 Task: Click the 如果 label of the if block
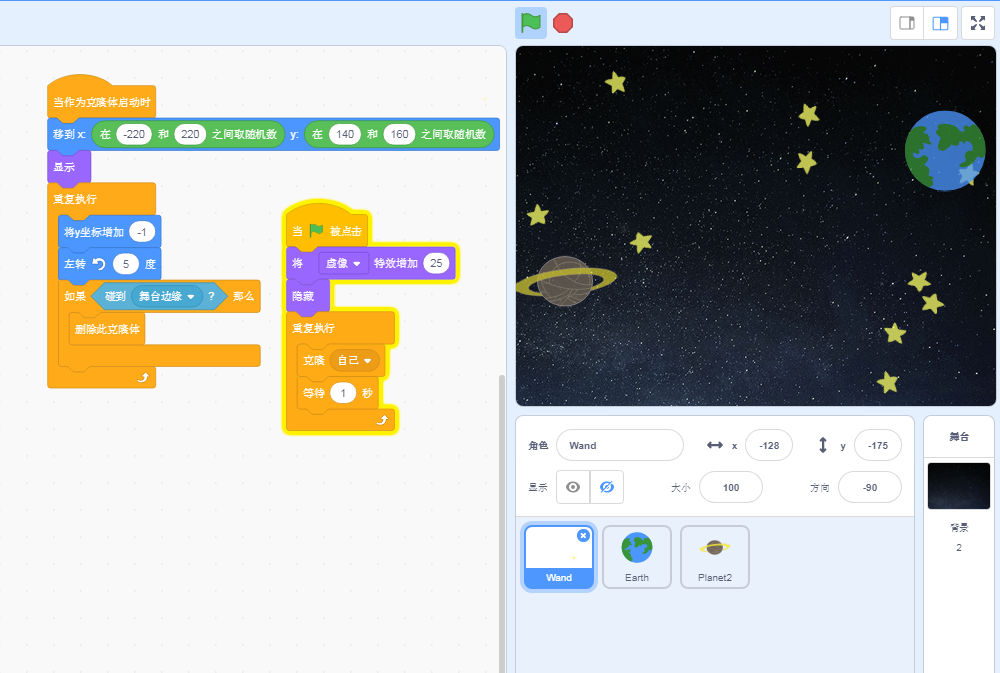[75, 296]
